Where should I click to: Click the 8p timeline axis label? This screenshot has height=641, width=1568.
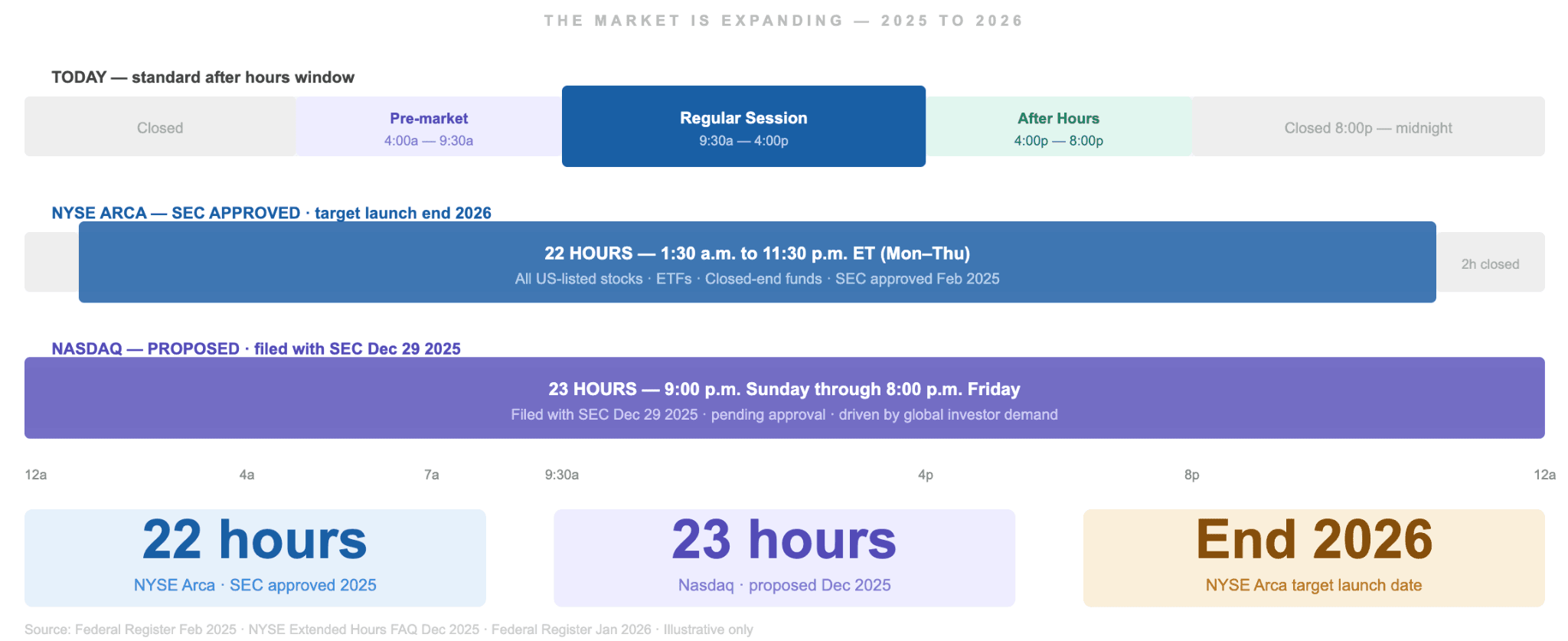coord(1192,475)
